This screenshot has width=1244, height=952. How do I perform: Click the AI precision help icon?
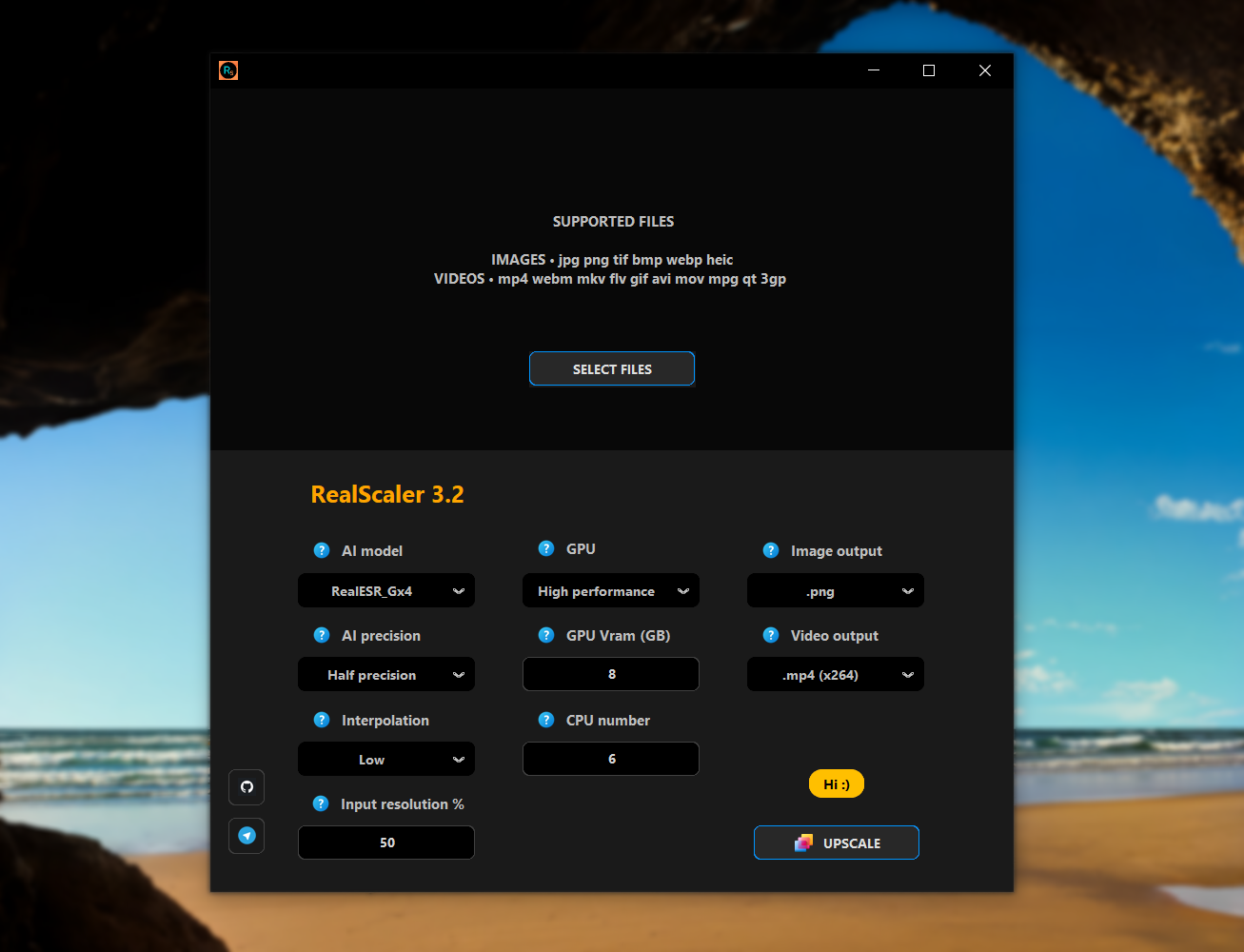321,635
